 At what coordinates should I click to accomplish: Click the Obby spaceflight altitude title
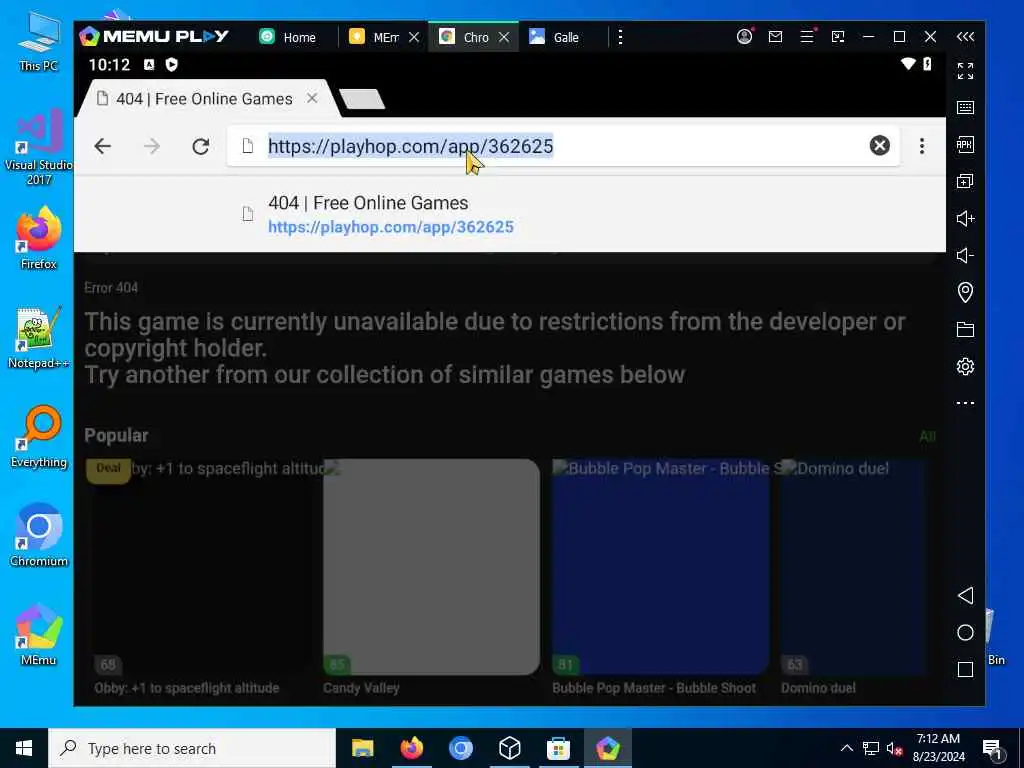(187, 688)
